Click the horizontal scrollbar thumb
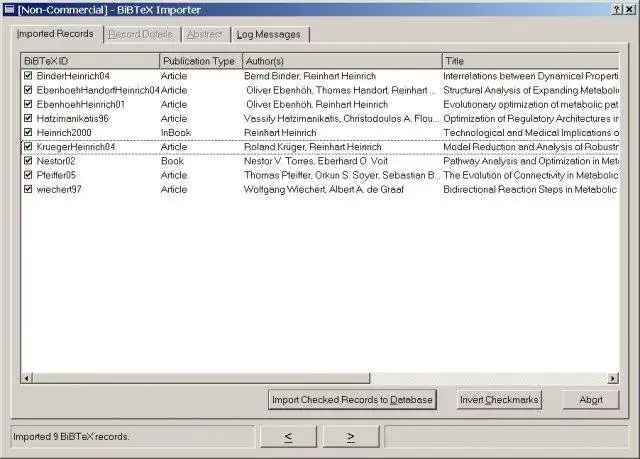The image size is (640, 459). 201,379
